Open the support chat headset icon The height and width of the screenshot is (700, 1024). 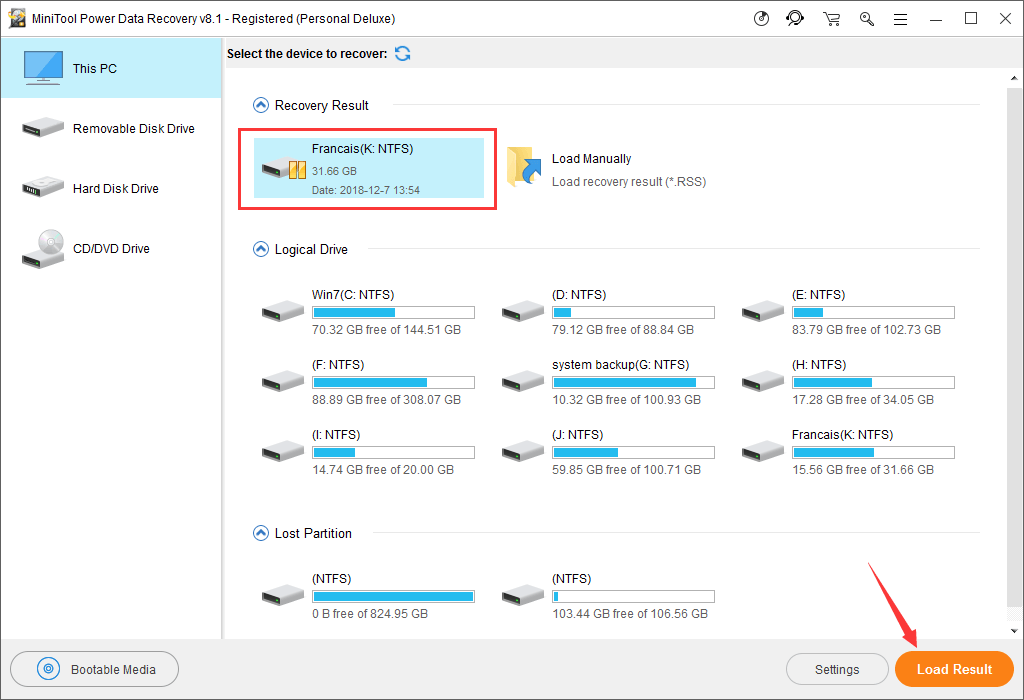(x=795, y=18)
